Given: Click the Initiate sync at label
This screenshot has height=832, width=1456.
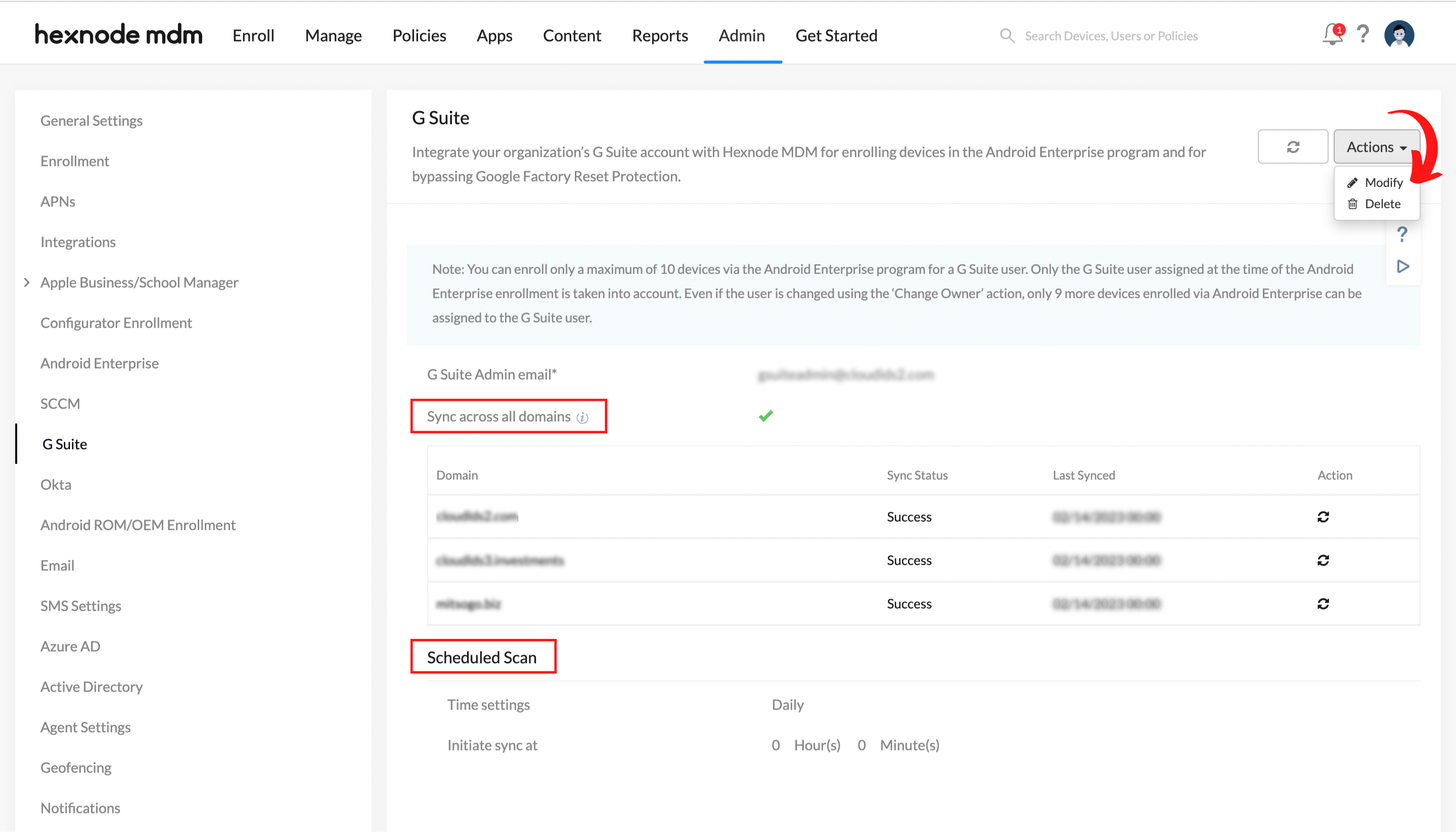Looking at the screenshot, I should (492, 745).
